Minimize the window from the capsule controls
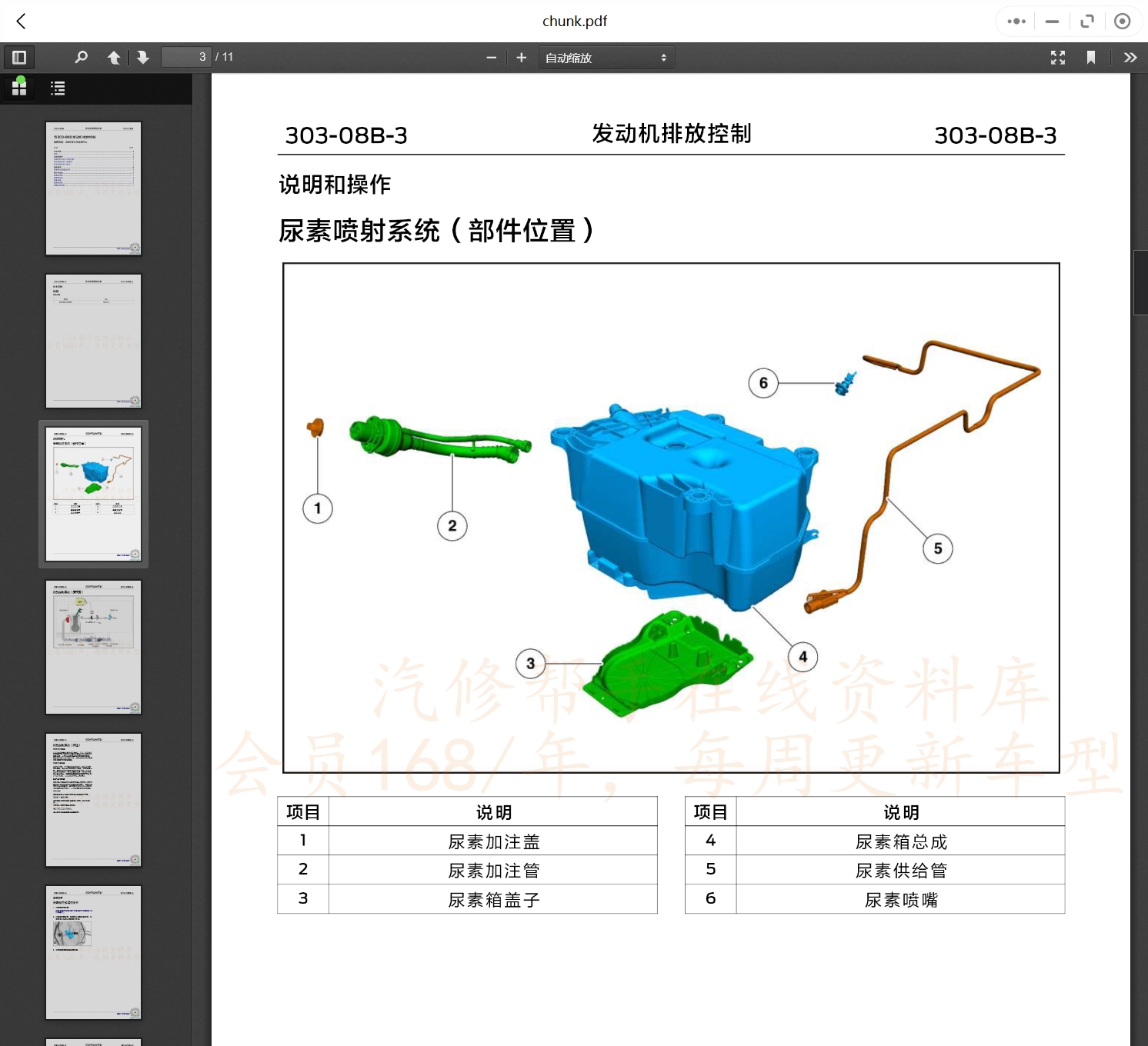The height and width of the screenshot is (1046, 1148). [1051, 21]
